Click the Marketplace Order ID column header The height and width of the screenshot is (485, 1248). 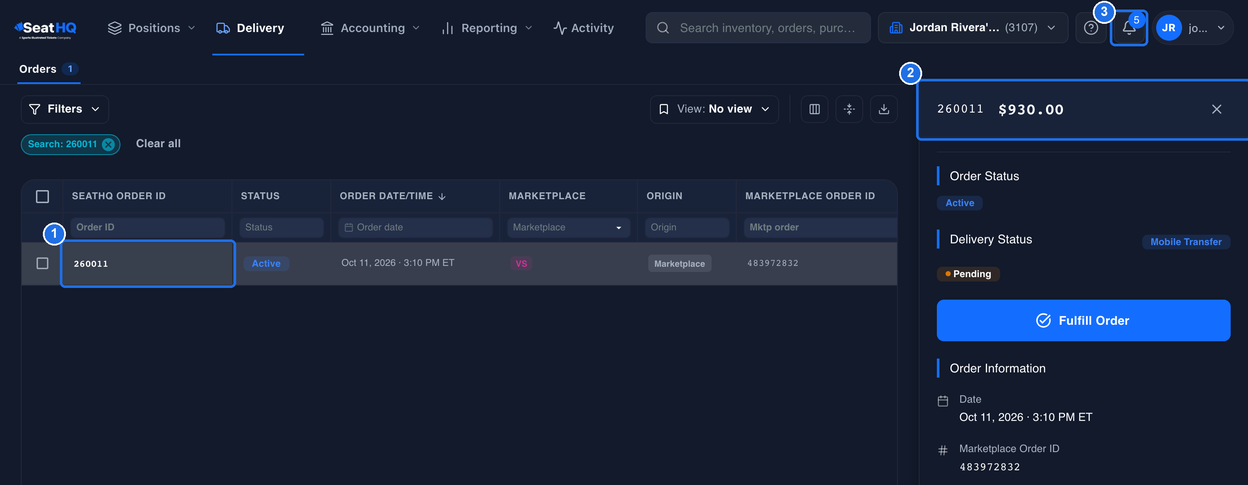[810, 196]
